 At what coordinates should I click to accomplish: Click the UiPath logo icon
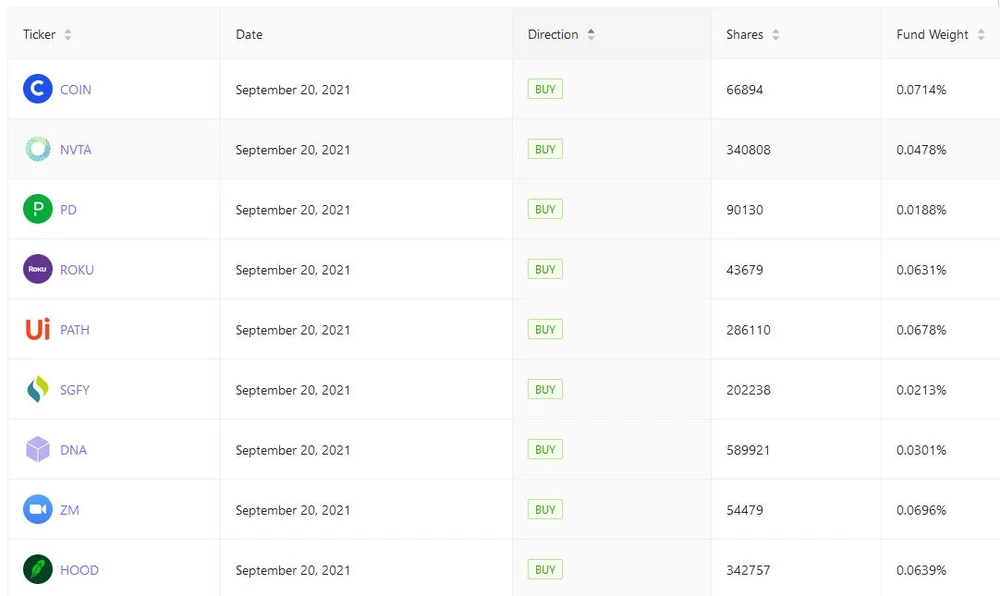38,330
